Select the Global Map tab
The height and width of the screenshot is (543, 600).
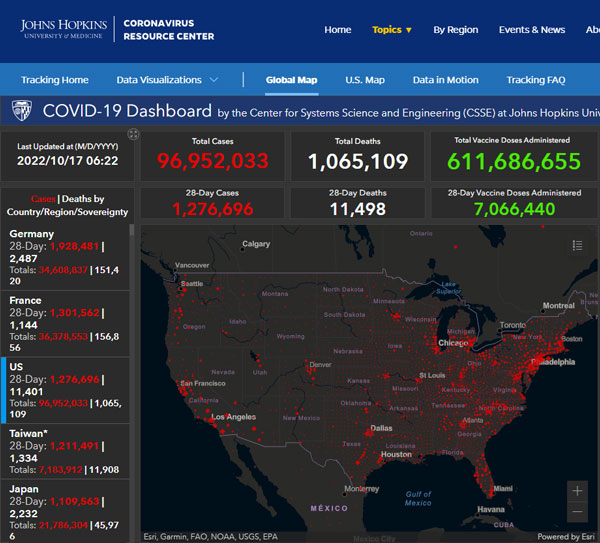[291, 80]
